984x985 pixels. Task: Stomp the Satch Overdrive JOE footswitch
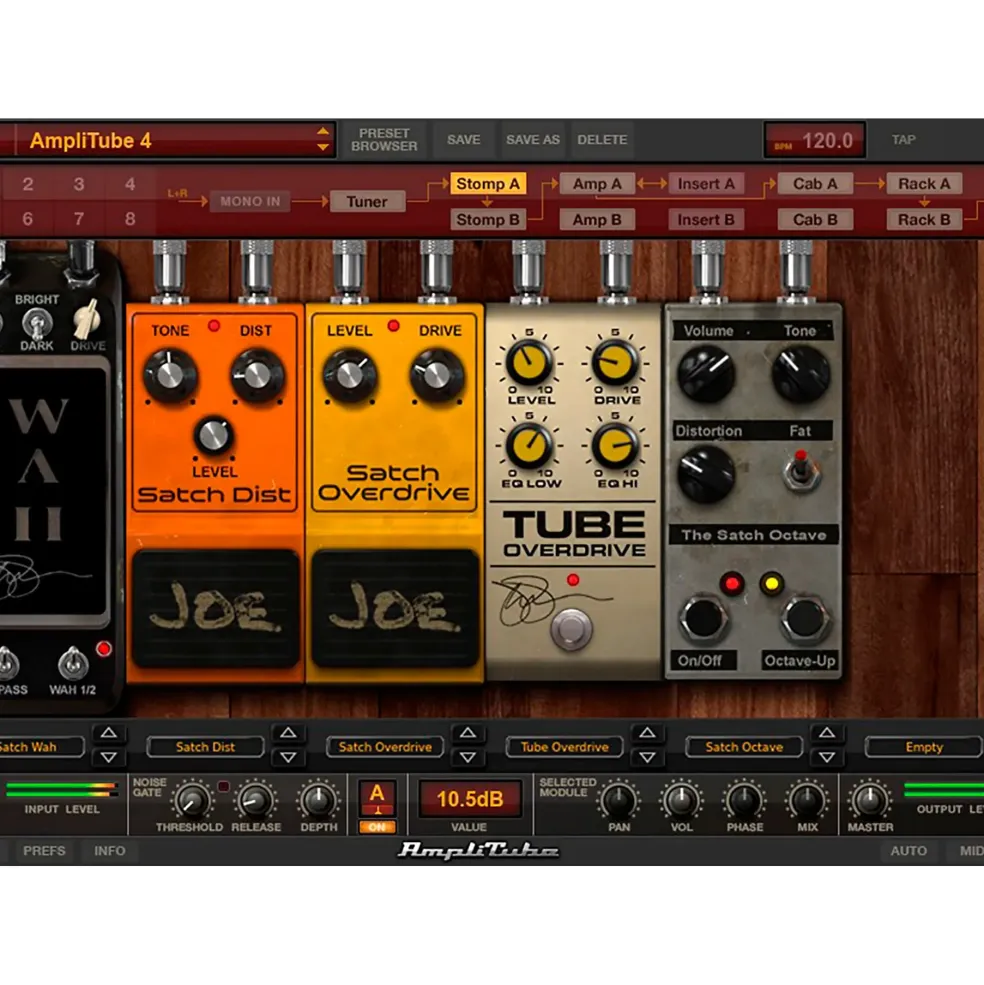[395, 608]
